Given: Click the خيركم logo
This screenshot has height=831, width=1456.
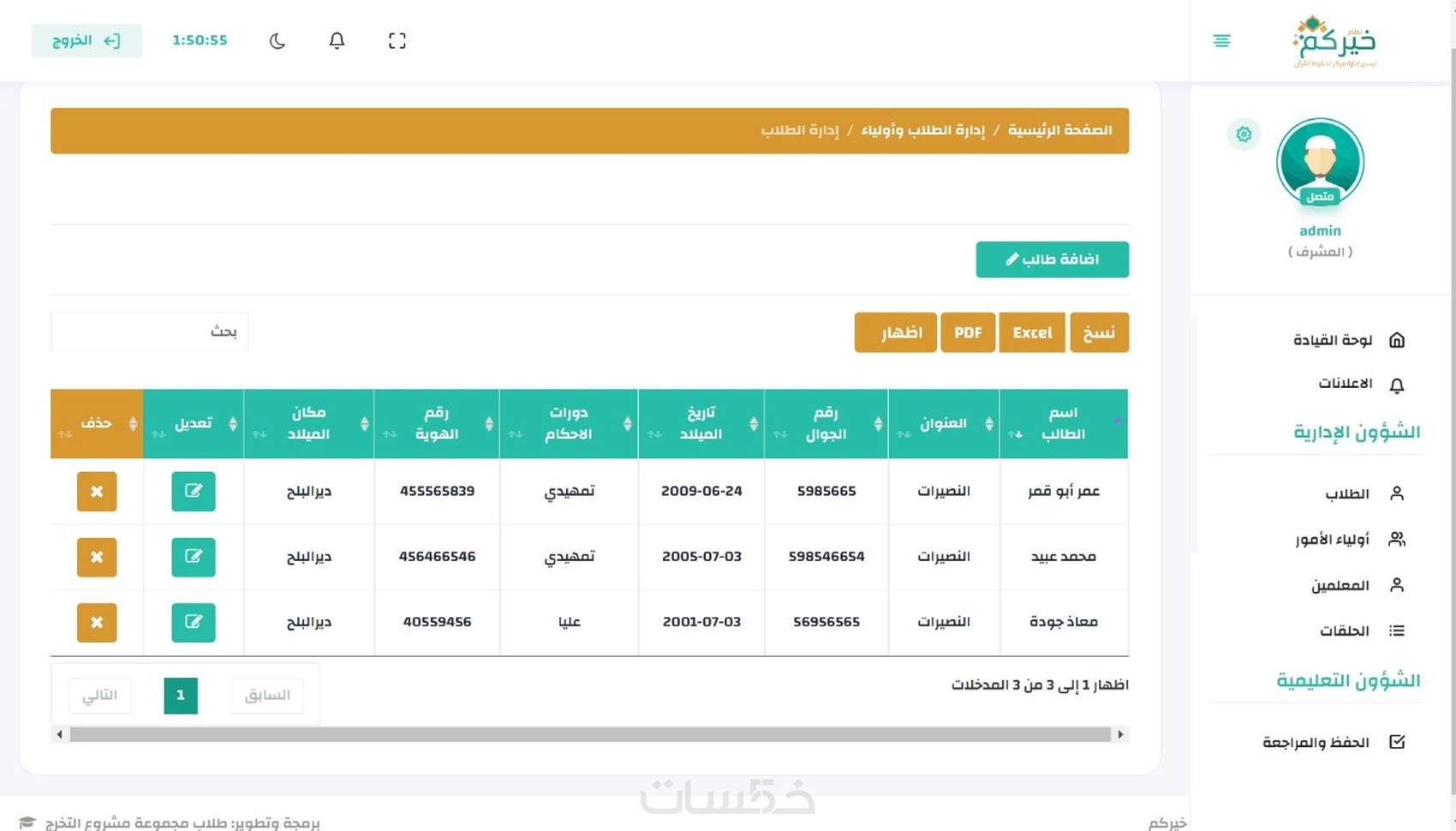Looking at the screenshot, I should click(x=1334, y=41).
